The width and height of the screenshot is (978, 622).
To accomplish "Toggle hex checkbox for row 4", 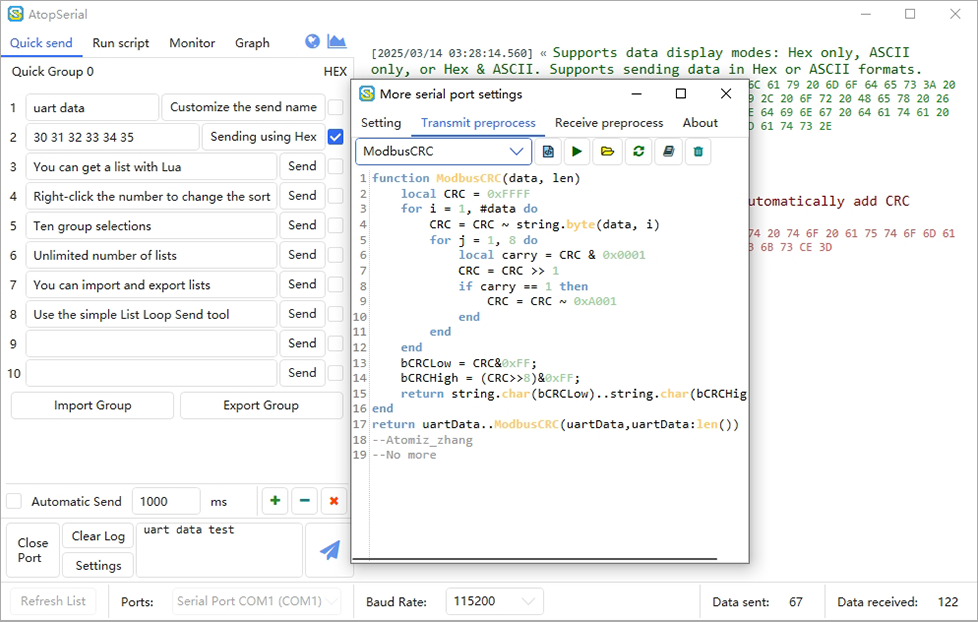I will coord(336,196).
